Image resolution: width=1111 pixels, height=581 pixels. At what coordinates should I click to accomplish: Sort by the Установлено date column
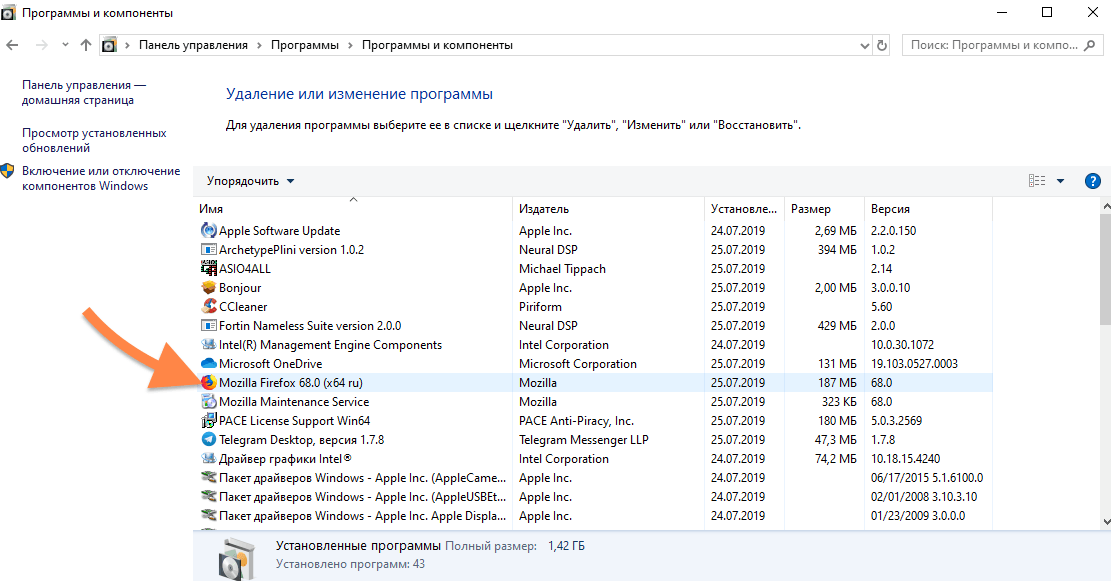click(x=745, y=209)
